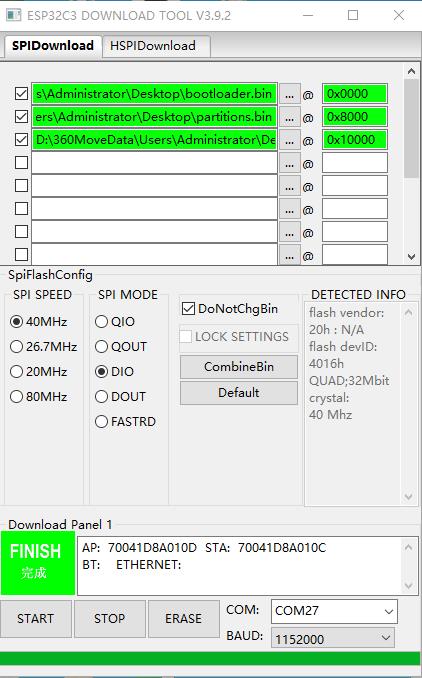Choose DIO SPI mode
Screen dimensions: 422x678
(x=115, y=372)
